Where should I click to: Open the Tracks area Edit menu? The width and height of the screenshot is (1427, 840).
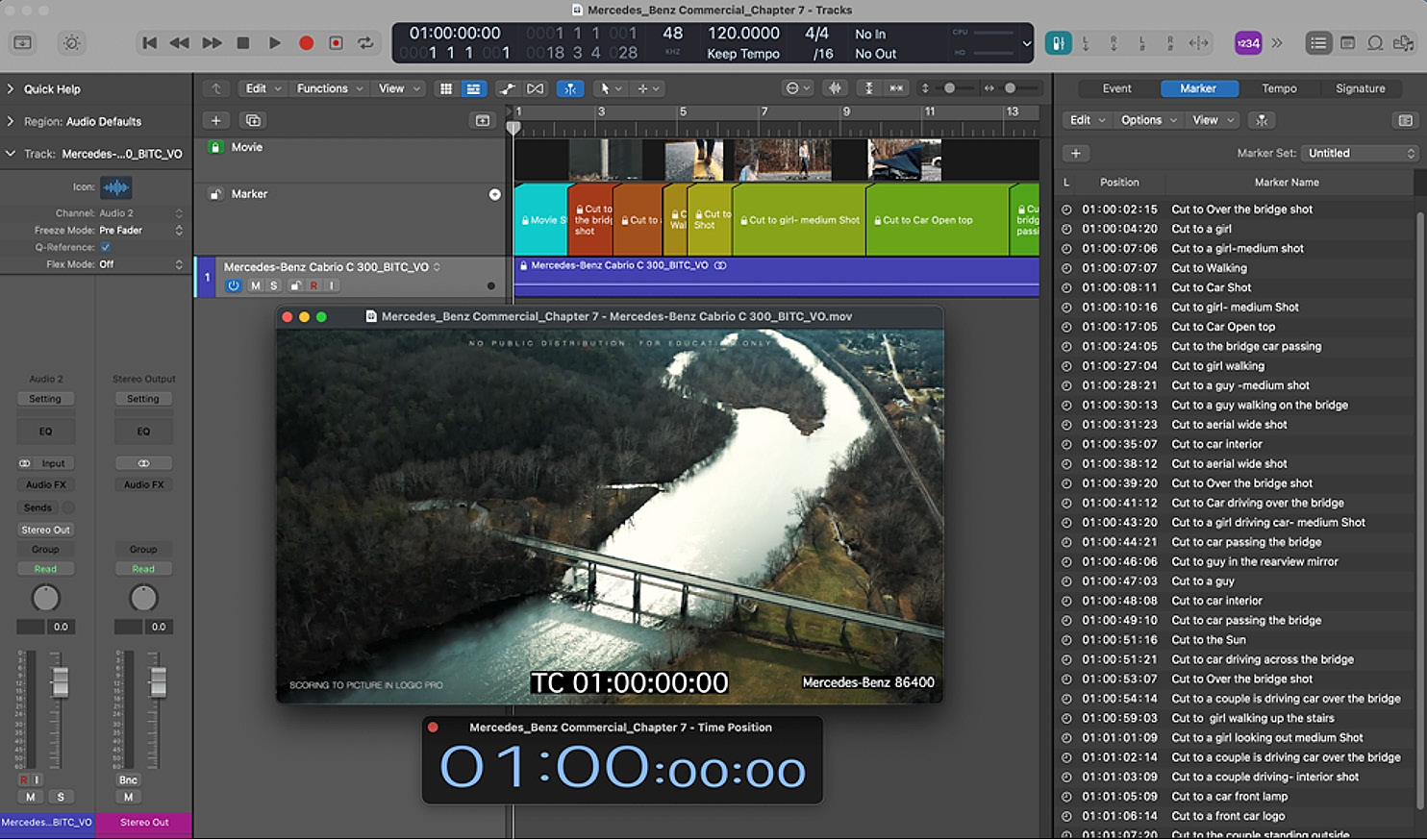coord(262,88)
